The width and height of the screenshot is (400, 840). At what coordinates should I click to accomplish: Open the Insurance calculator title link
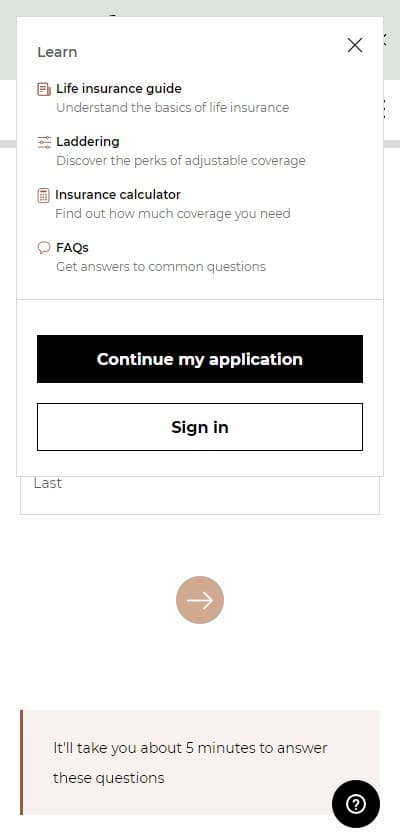(x=118, y=194)
